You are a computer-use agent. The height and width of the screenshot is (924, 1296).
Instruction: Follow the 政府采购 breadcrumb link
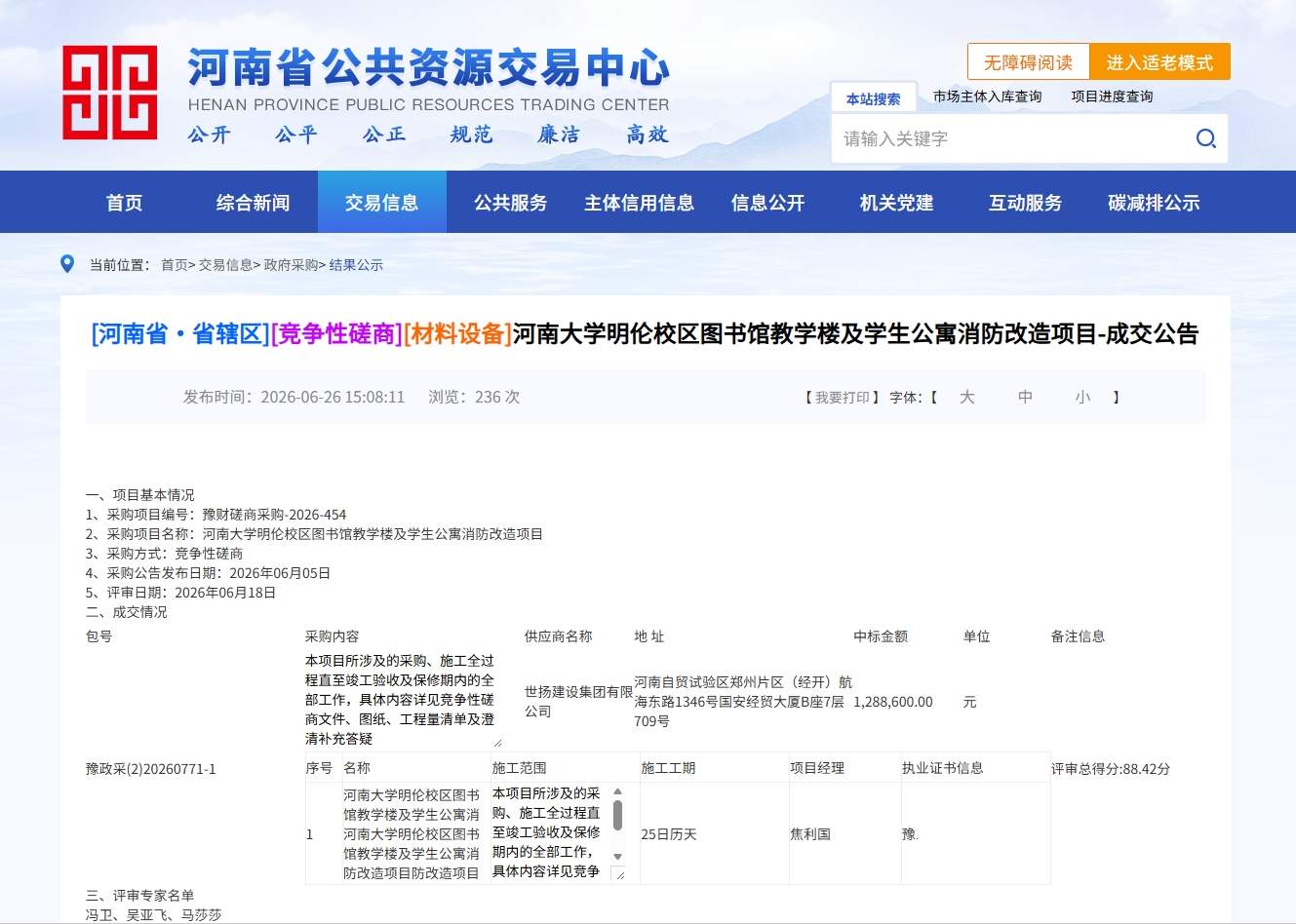[x=291, y=265]
